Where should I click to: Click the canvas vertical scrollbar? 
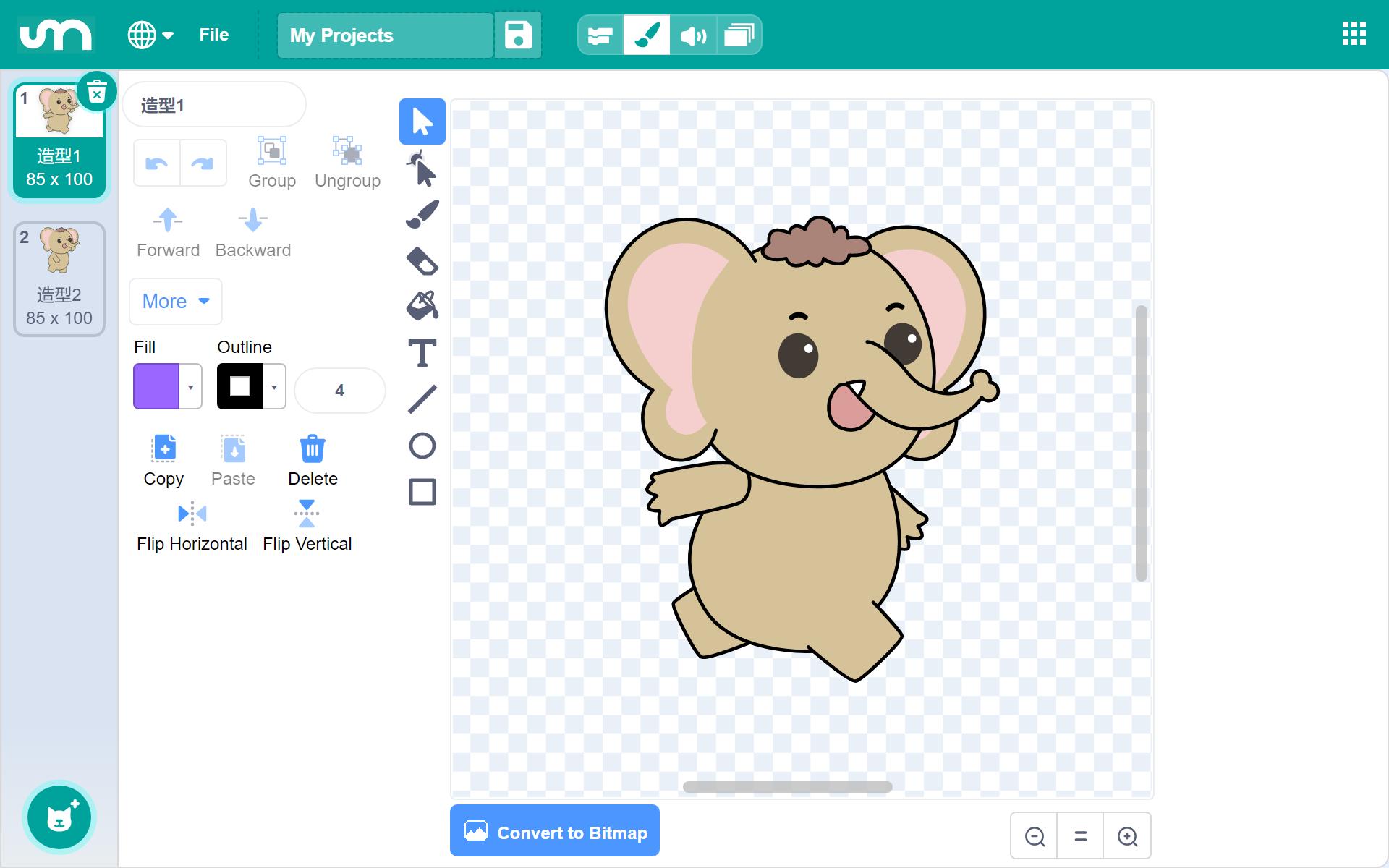tap(1142, 443)
